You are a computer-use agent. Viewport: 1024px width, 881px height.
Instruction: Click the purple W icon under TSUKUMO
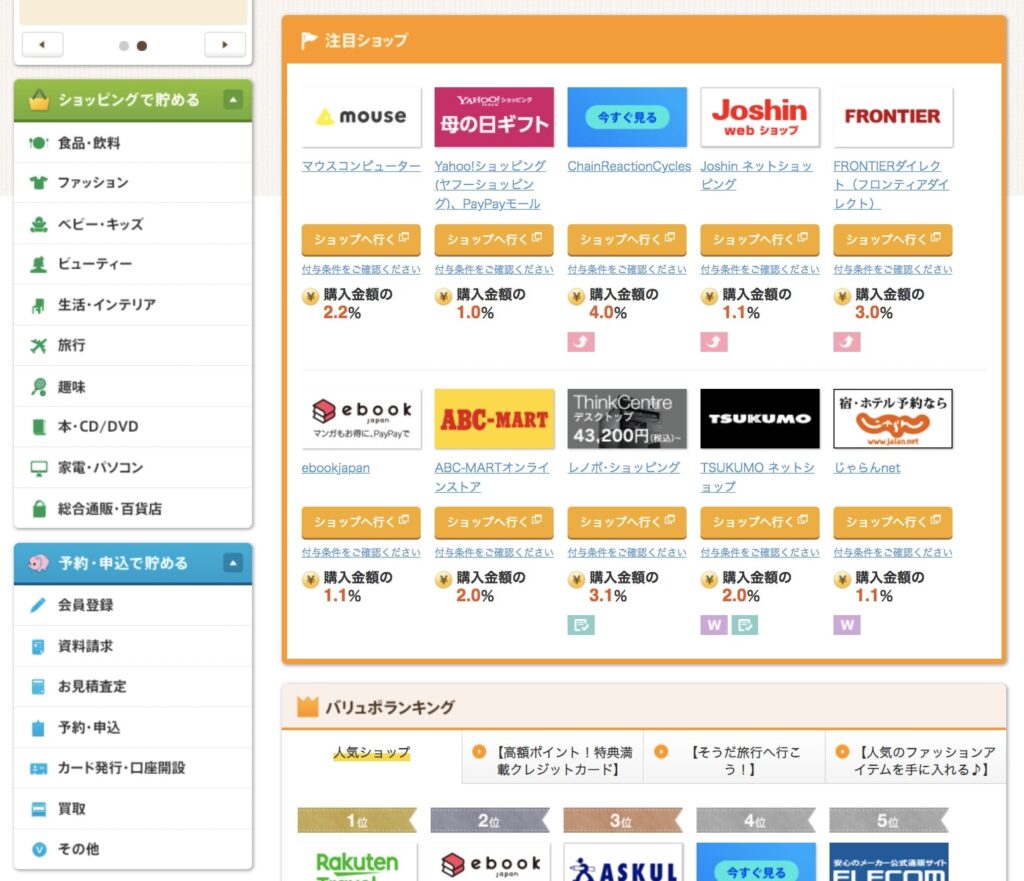click(714, 625)
